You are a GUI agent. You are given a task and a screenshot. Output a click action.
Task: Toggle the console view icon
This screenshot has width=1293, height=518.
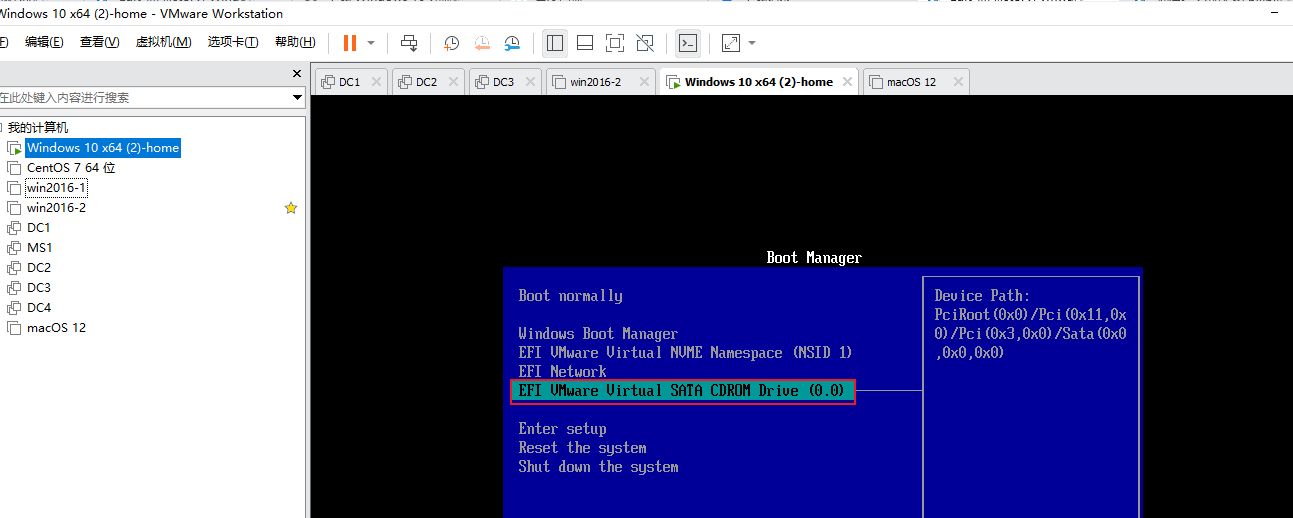click(x=688, y=43)
